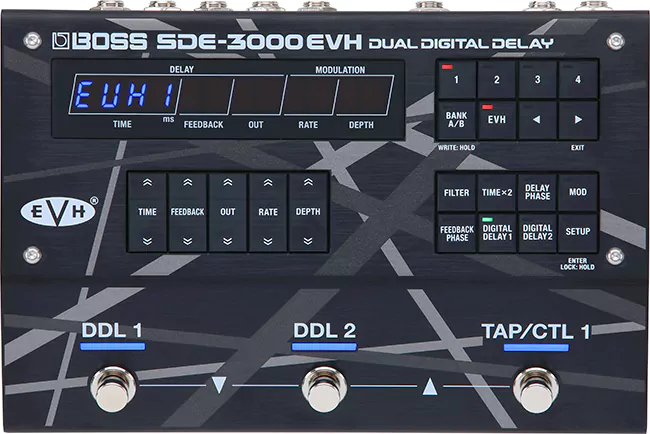Increase RATE with the up chevron
650x434 pixels.
click(268, 183)
